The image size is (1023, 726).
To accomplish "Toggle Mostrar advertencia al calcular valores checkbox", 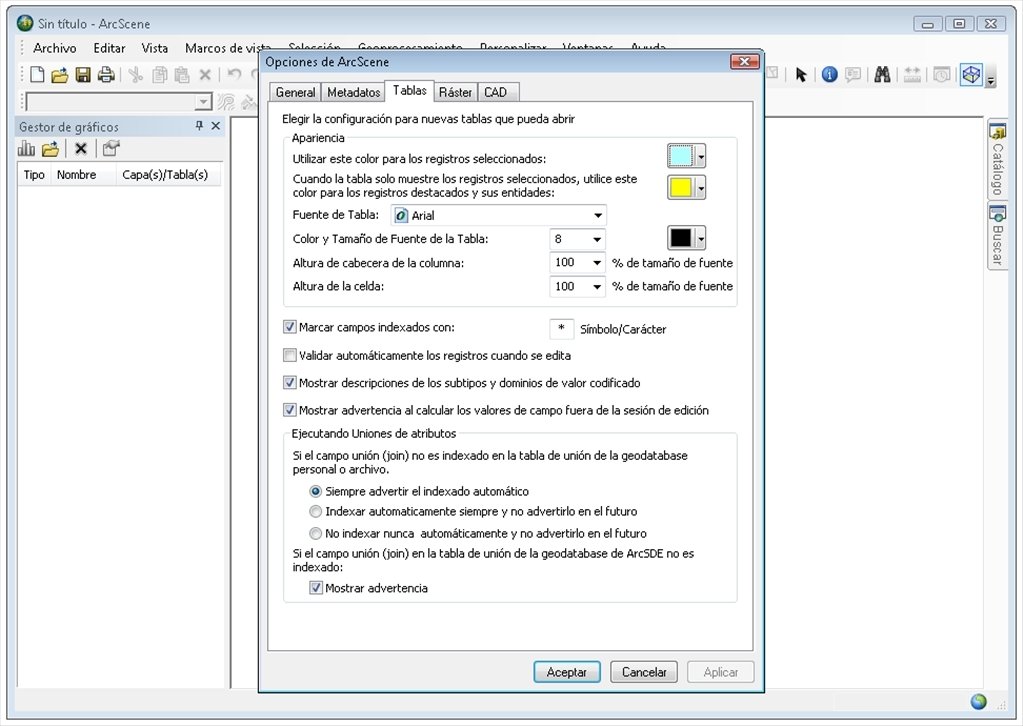I will (x=290, y=410).
